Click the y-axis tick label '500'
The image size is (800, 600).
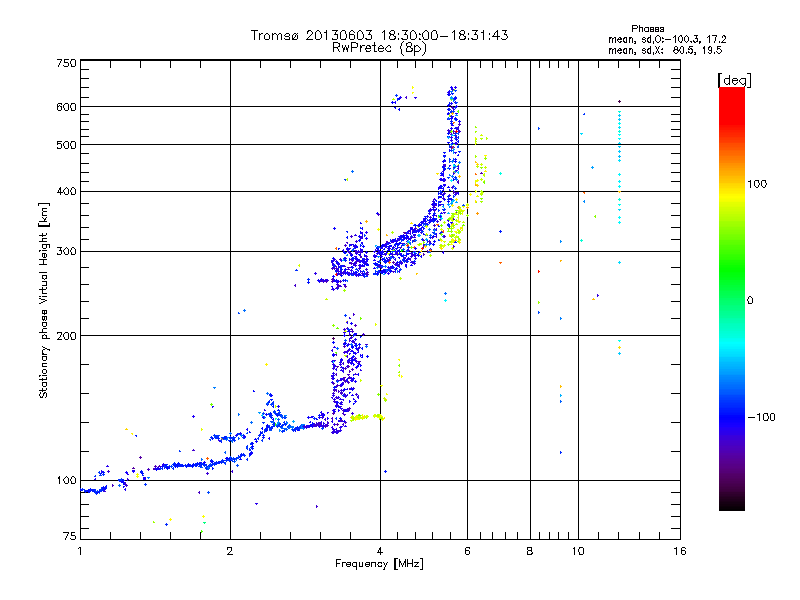[66, 145]
